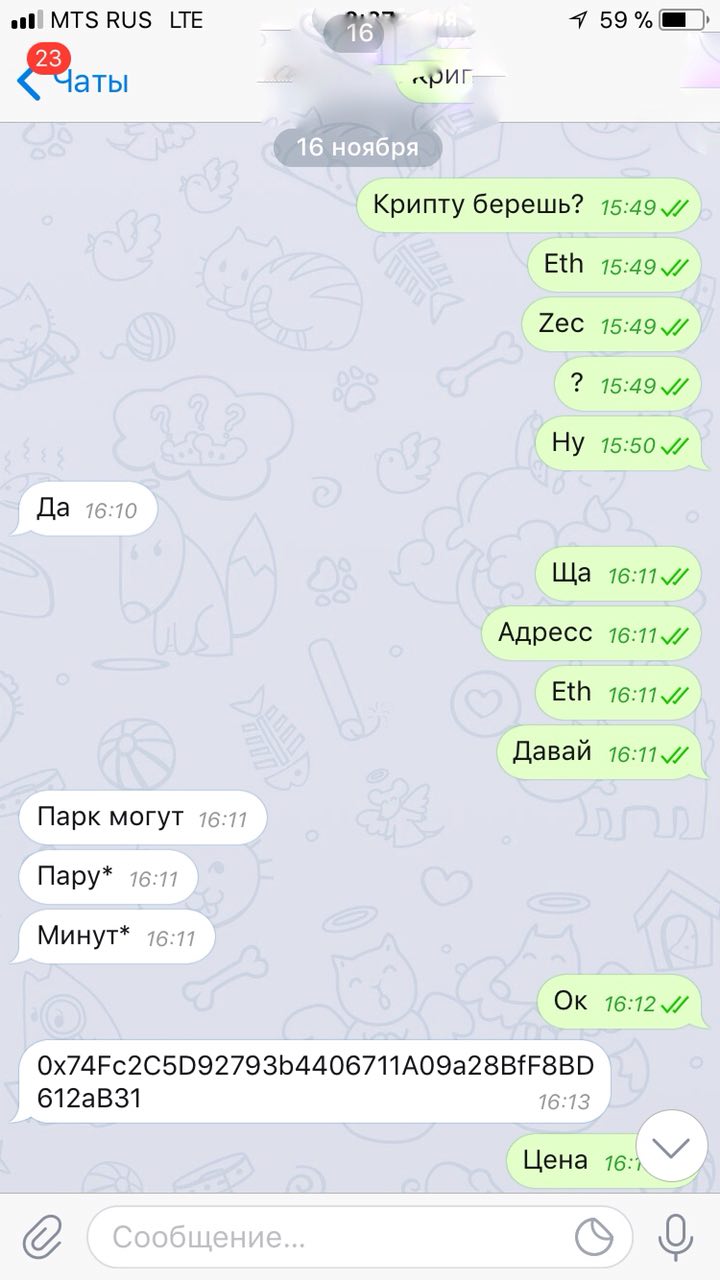Tap the Цена message bubble
This screenshot has width=720, height=1280.
590,1161
